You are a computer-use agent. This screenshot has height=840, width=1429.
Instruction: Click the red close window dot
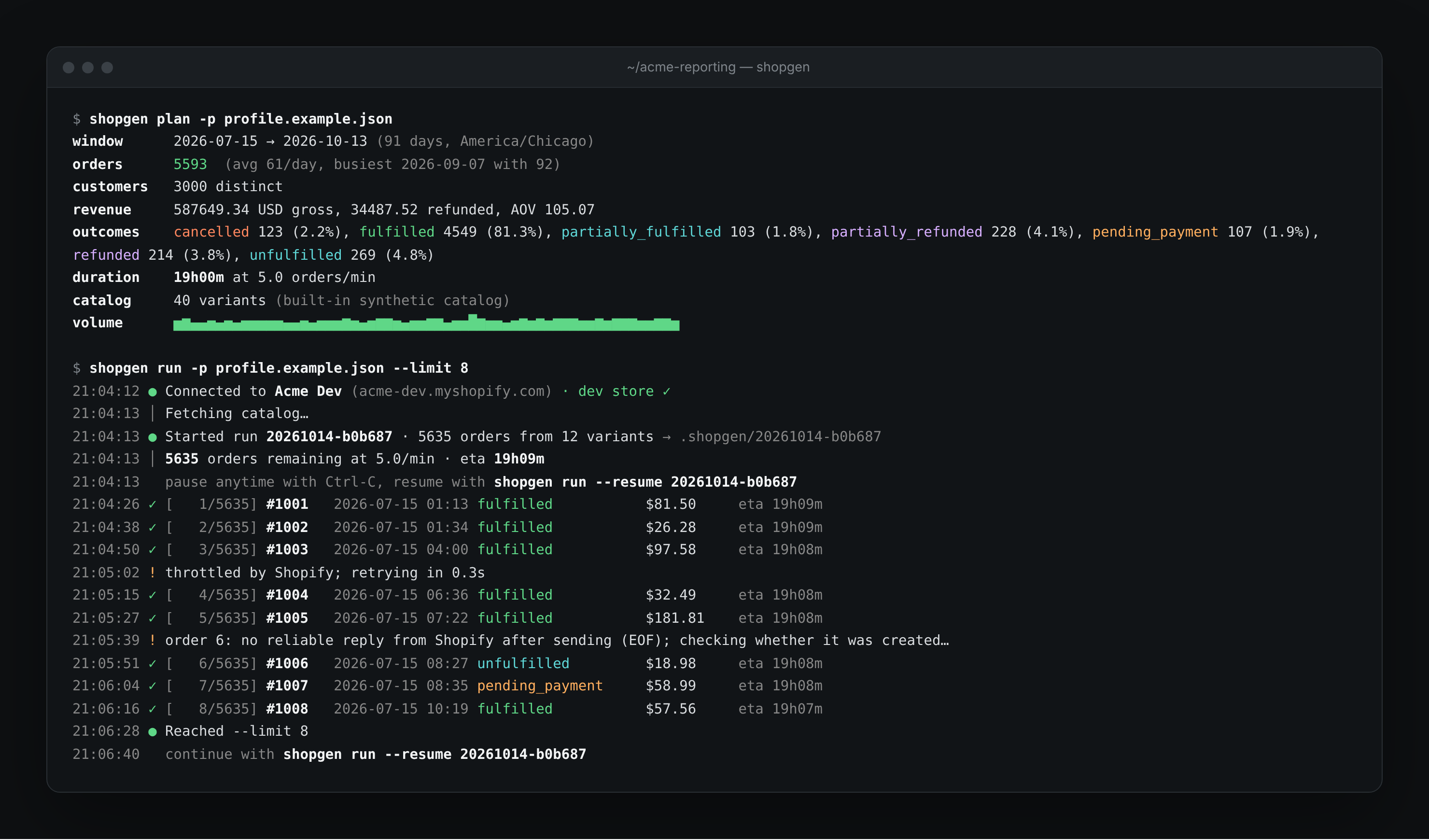(69, 68)
